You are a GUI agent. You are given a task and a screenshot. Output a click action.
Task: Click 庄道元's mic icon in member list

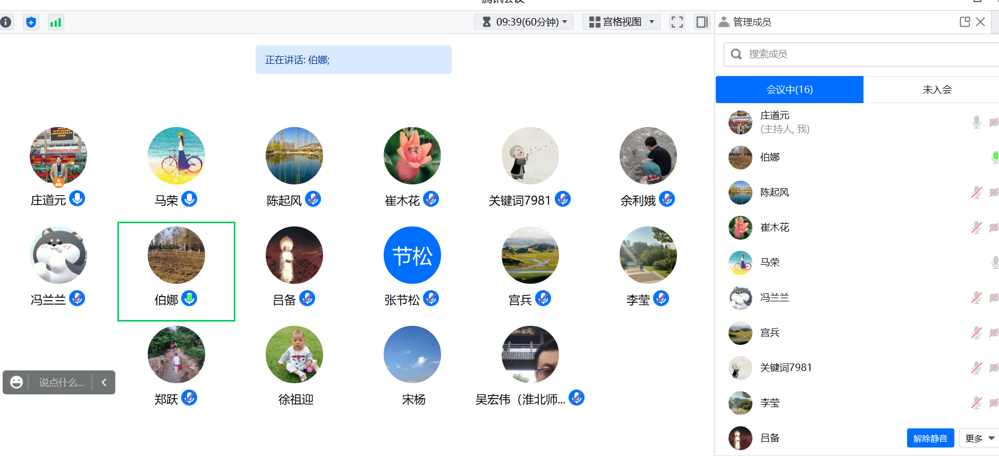[x=976, y=122]
